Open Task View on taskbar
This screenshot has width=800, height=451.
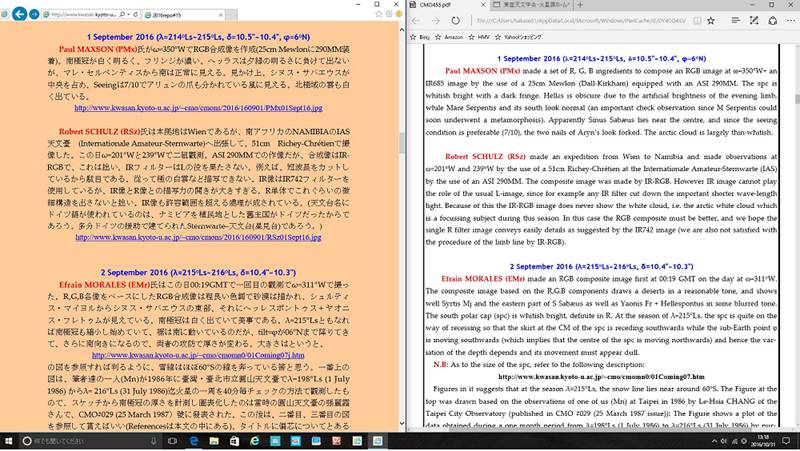tap(172, 441)
